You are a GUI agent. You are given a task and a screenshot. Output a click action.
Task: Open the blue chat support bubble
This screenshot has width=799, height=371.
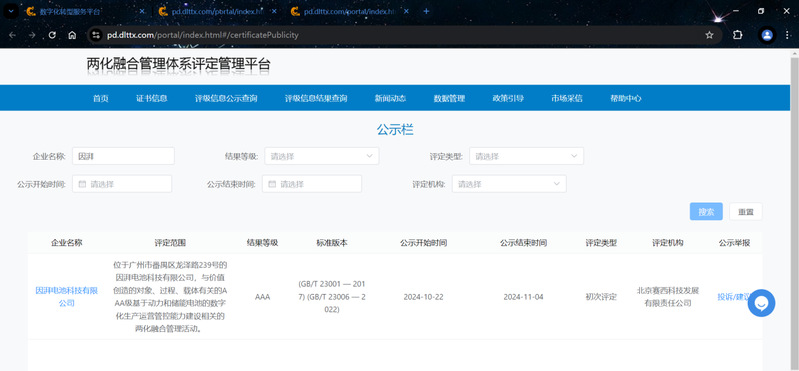coord(761,303)
